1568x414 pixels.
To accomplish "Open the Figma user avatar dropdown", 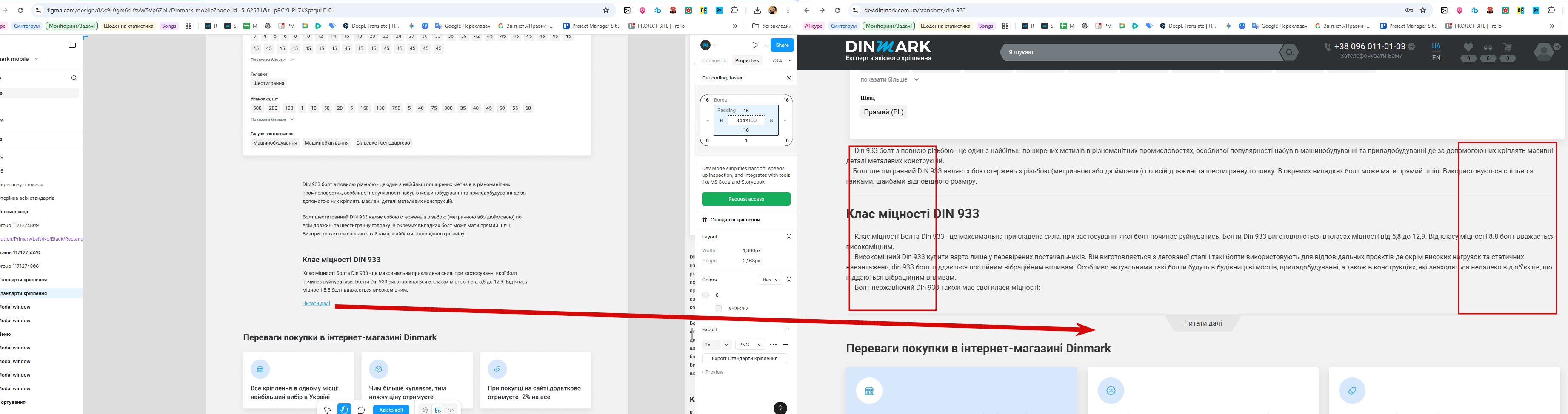I will coord(708,45).
